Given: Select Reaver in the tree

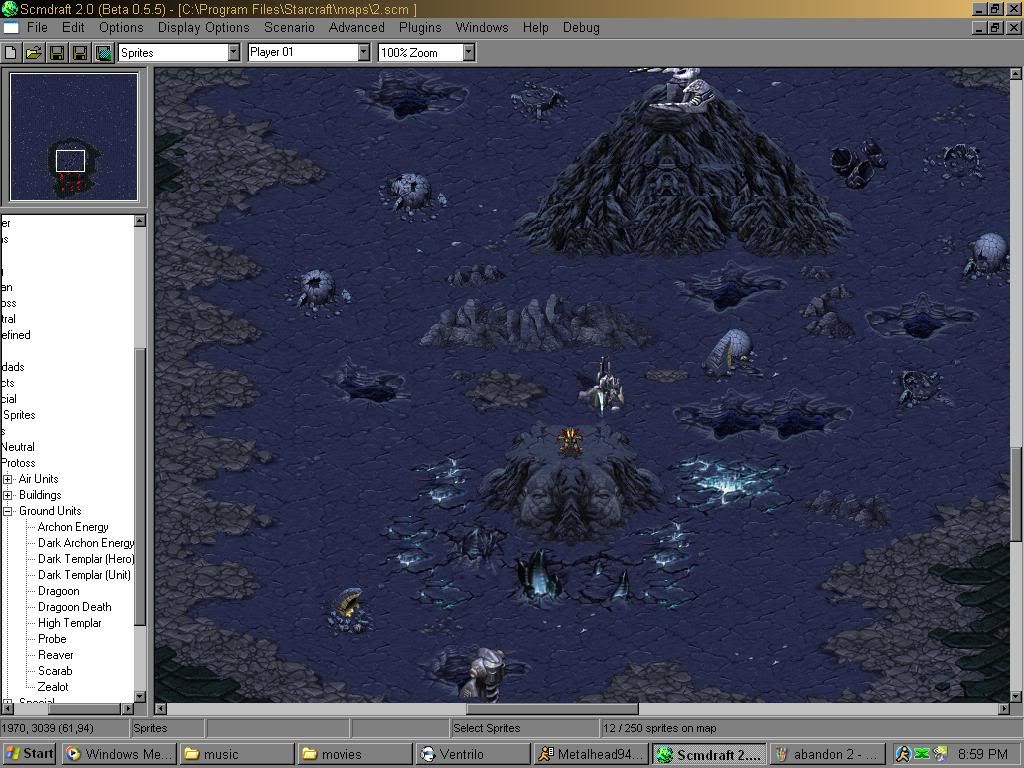Looking at the screenshot, I should pos(56,655).
